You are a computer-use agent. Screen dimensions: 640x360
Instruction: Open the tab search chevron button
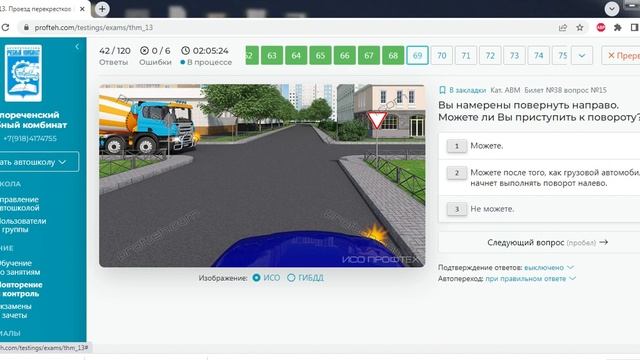coord(611,9)
